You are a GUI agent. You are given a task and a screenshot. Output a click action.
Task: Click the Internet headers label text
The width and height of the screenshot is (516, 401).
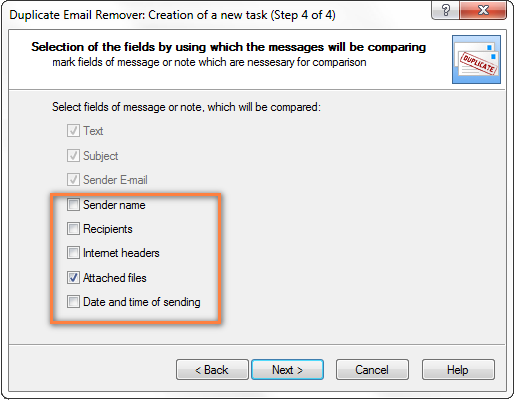[x=121, y=253]
